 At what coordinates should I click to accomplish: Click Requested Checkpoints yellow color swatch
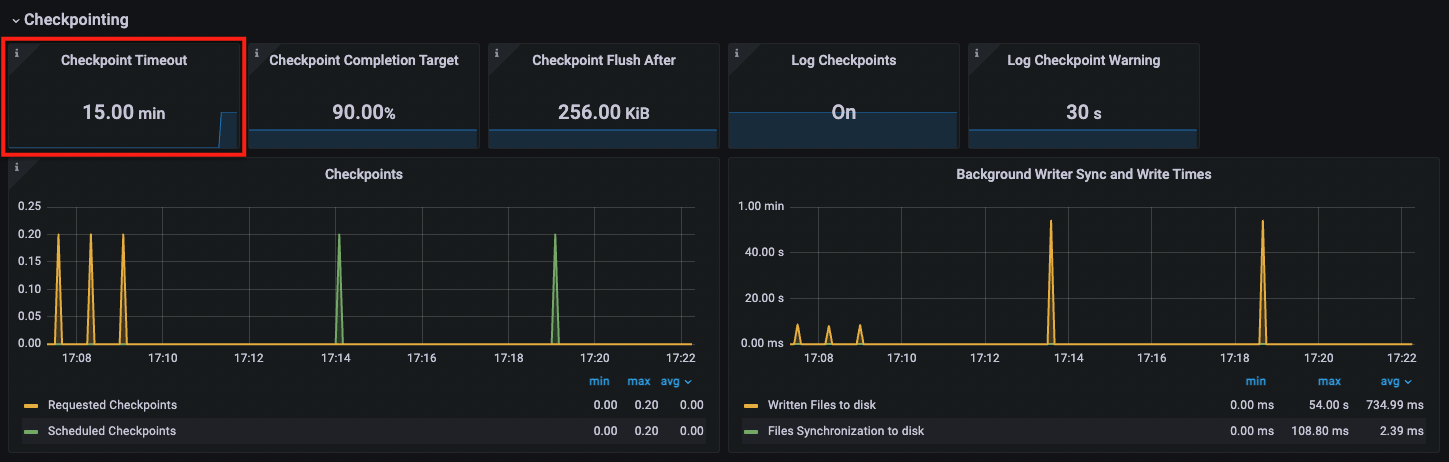tap(31, 405)
